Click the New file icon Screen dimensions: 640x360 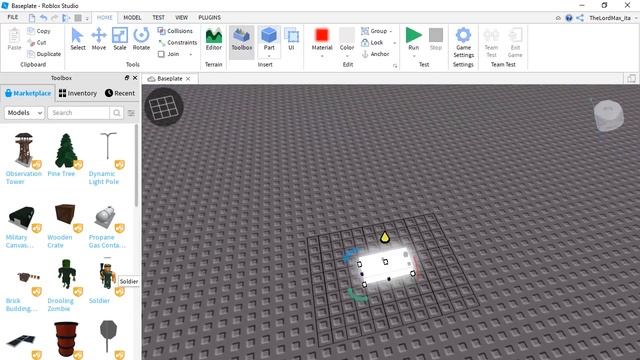click(x=32, y=18)
